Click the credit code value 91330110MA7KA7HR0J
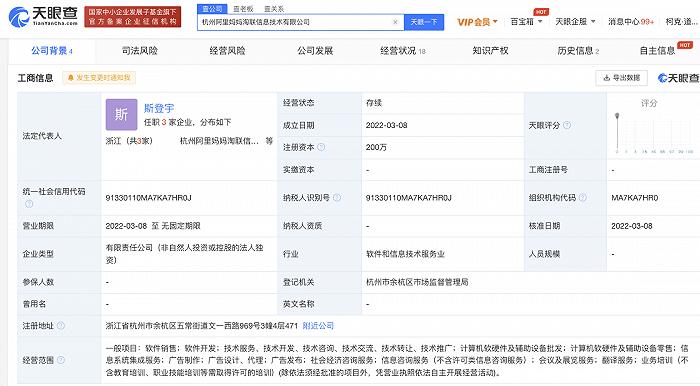 coord(149,198)
